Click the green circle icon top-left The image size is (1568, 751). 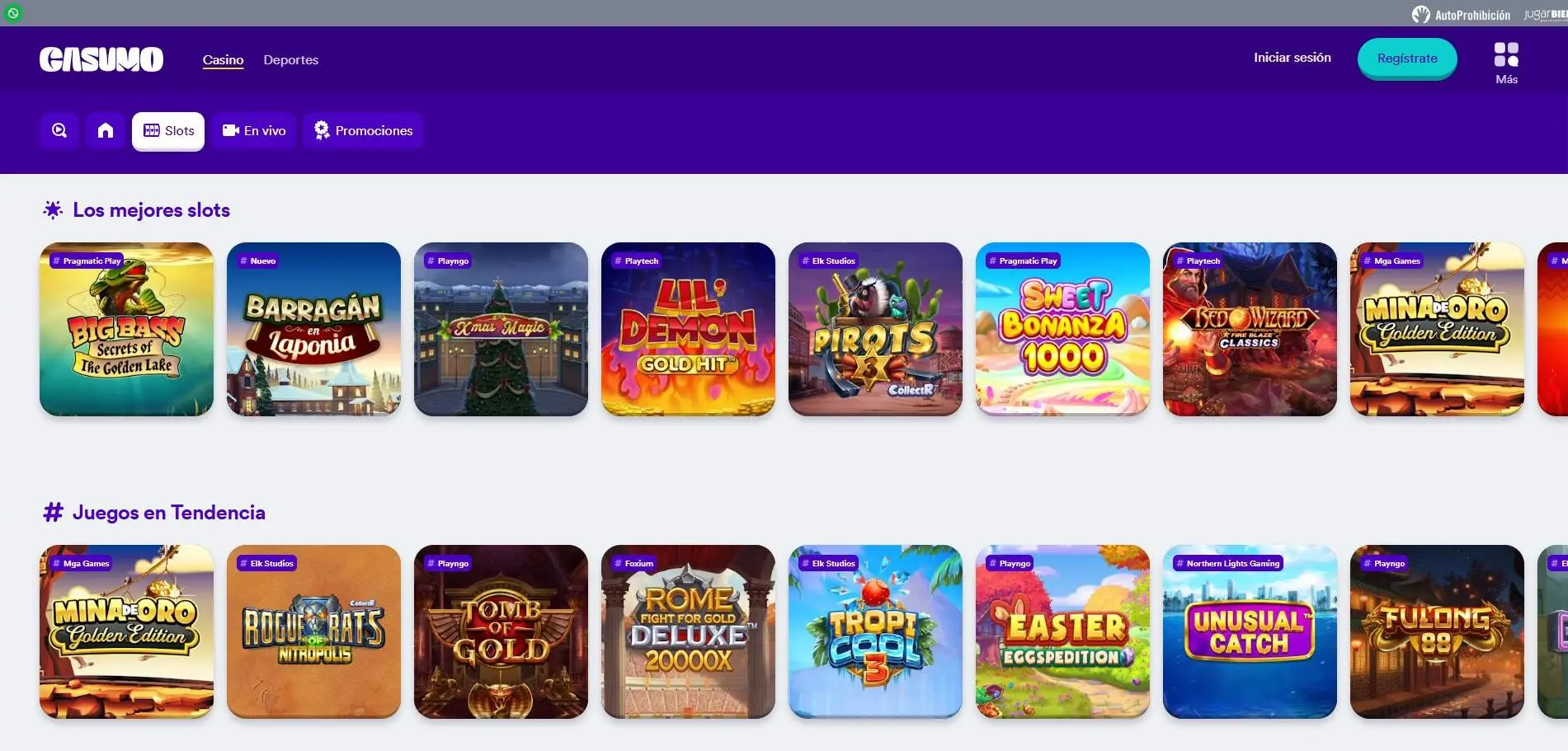tap(13, 12)
